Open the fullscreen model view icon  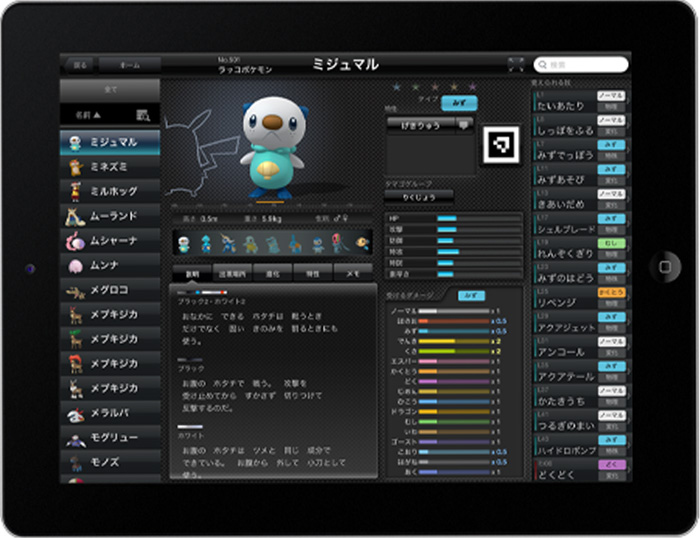516,64
